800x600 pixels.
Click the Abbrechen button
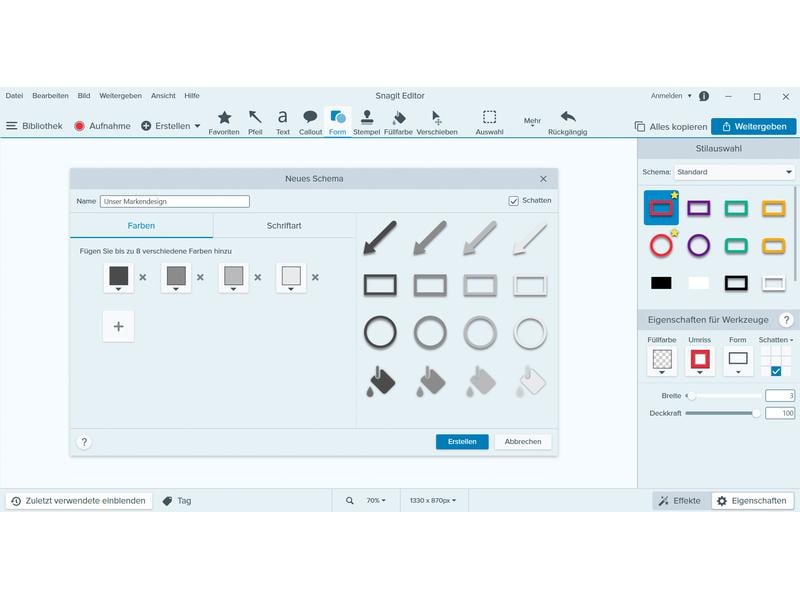click(523, 442)
